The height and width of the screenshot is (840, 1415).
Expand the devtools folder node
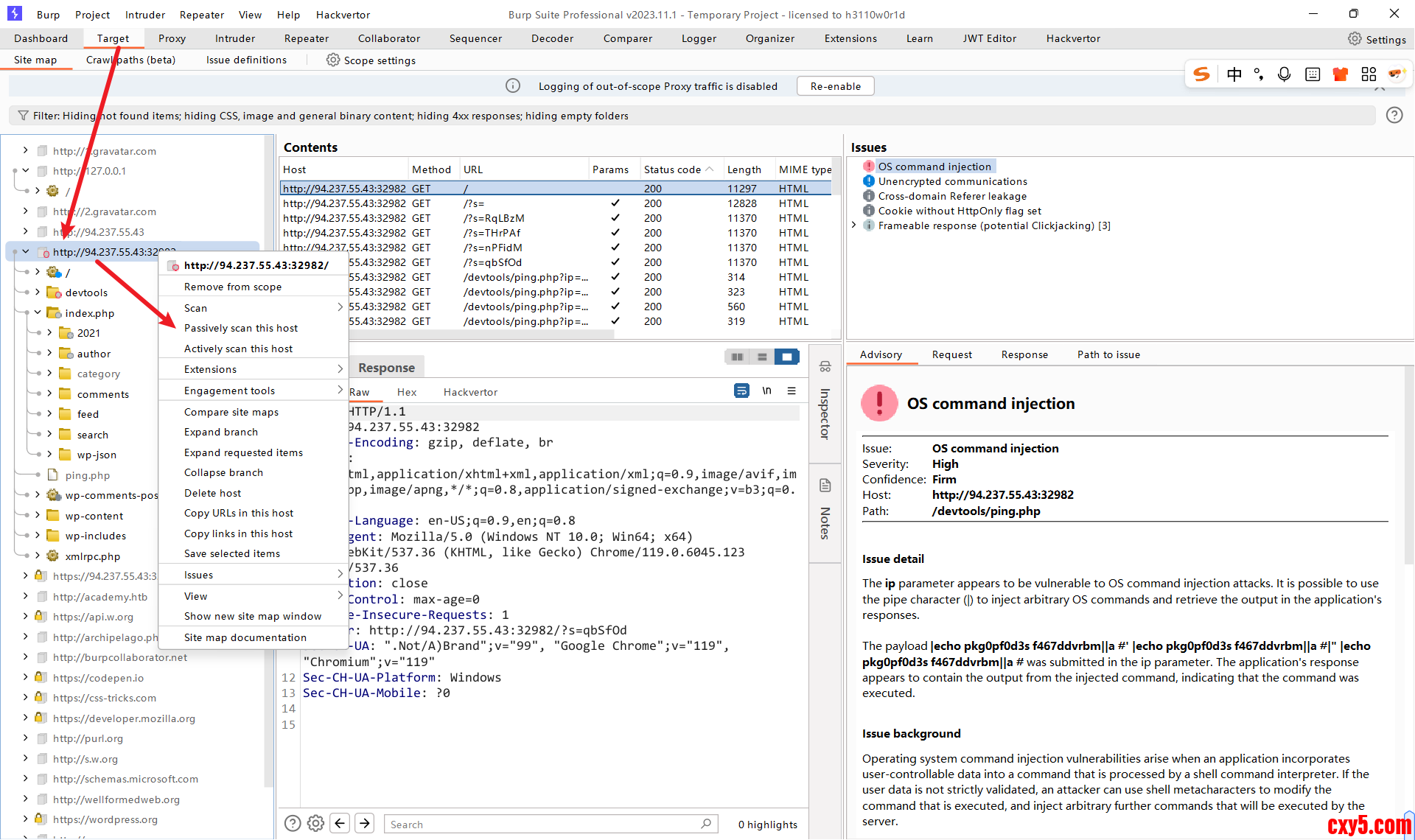38,293
